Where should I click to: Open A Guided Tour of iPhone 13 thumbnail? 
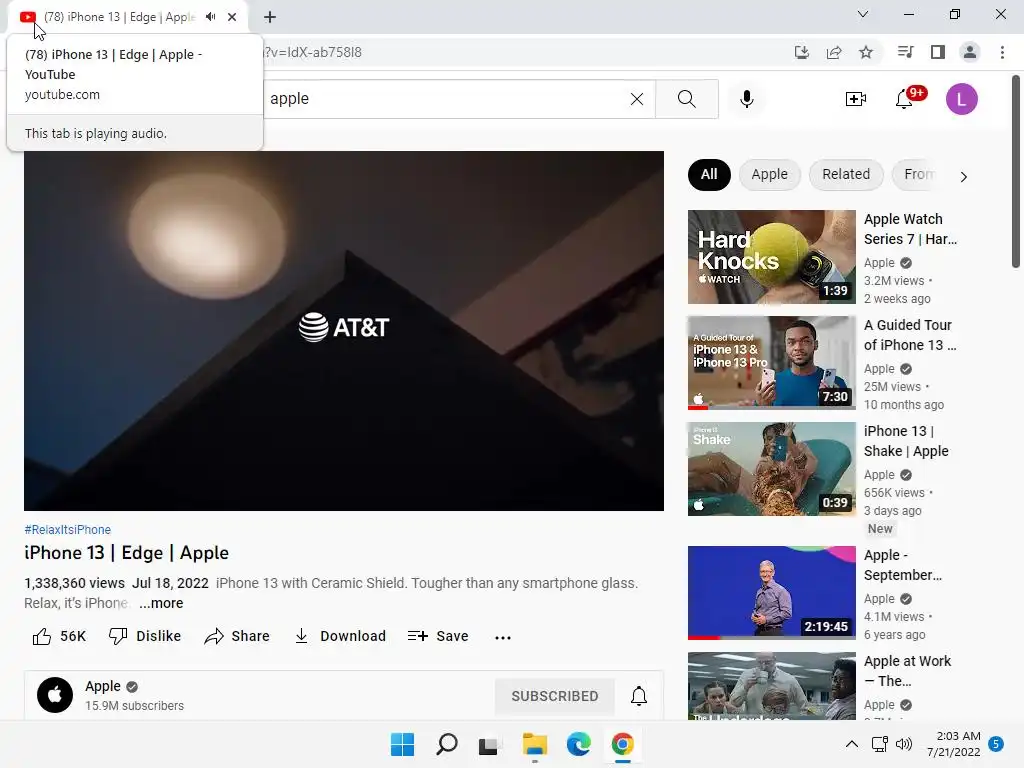(x=771, y=363)
